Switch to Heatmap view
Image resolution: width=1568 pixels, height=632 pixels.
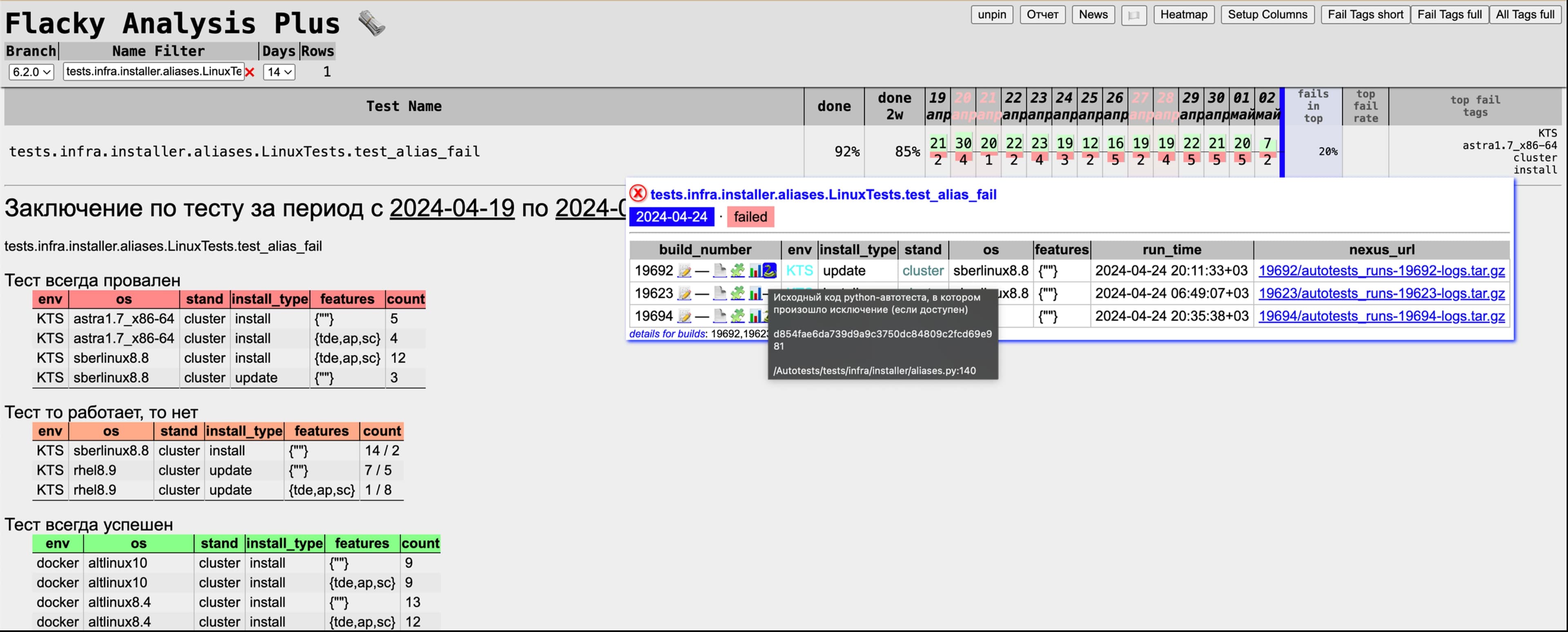point(1183,15)
